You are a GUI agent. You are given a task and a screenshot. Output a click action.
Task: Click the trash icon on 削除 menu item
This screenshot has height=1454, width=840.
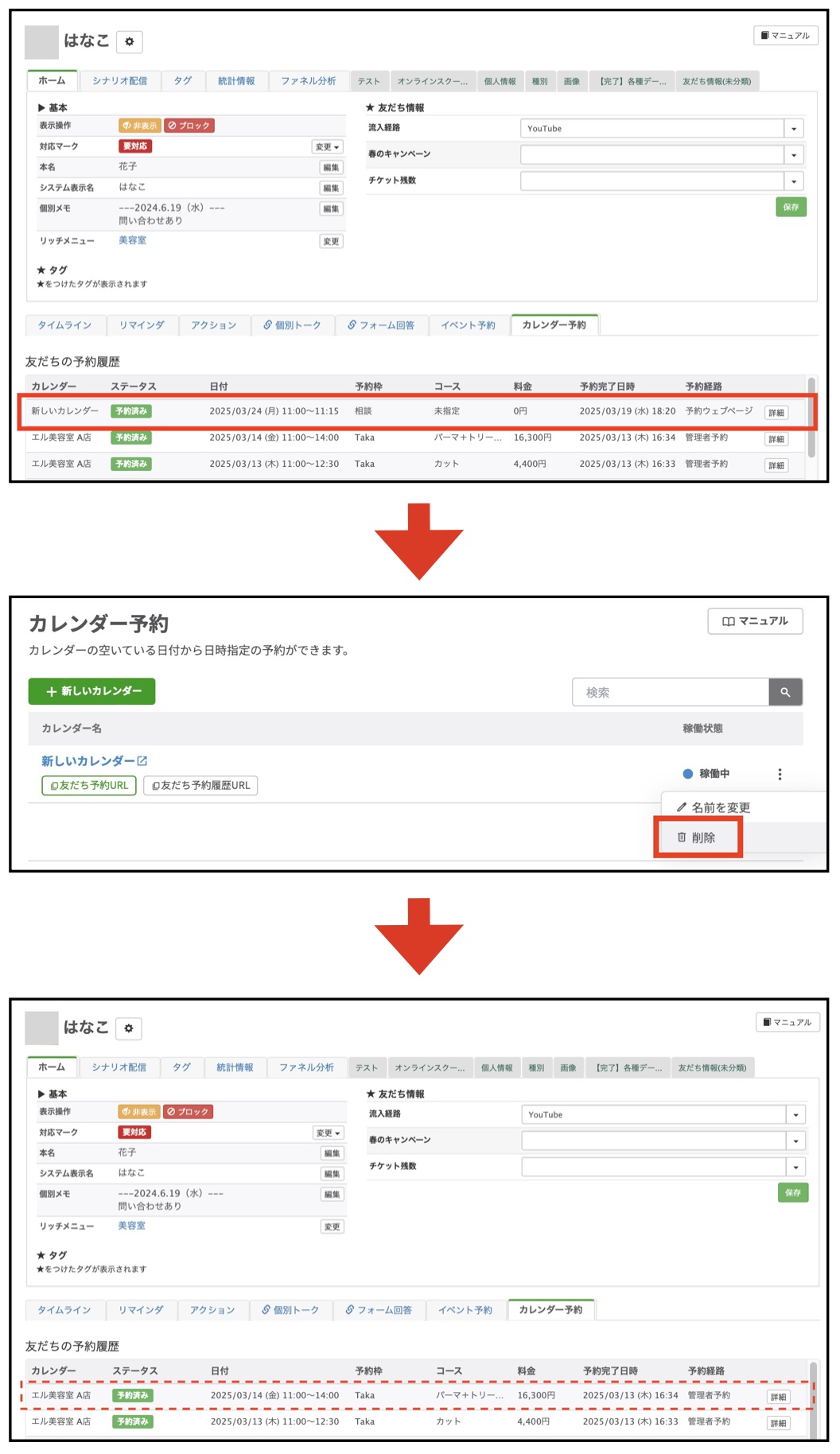[682, 838]
